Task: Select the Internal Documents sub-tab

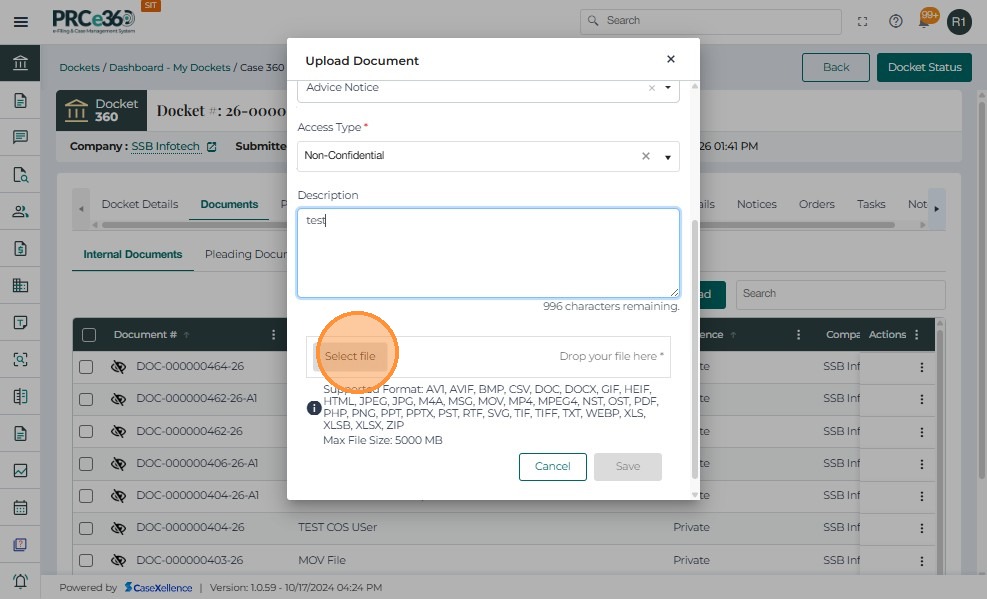Action: coord(133,254)
